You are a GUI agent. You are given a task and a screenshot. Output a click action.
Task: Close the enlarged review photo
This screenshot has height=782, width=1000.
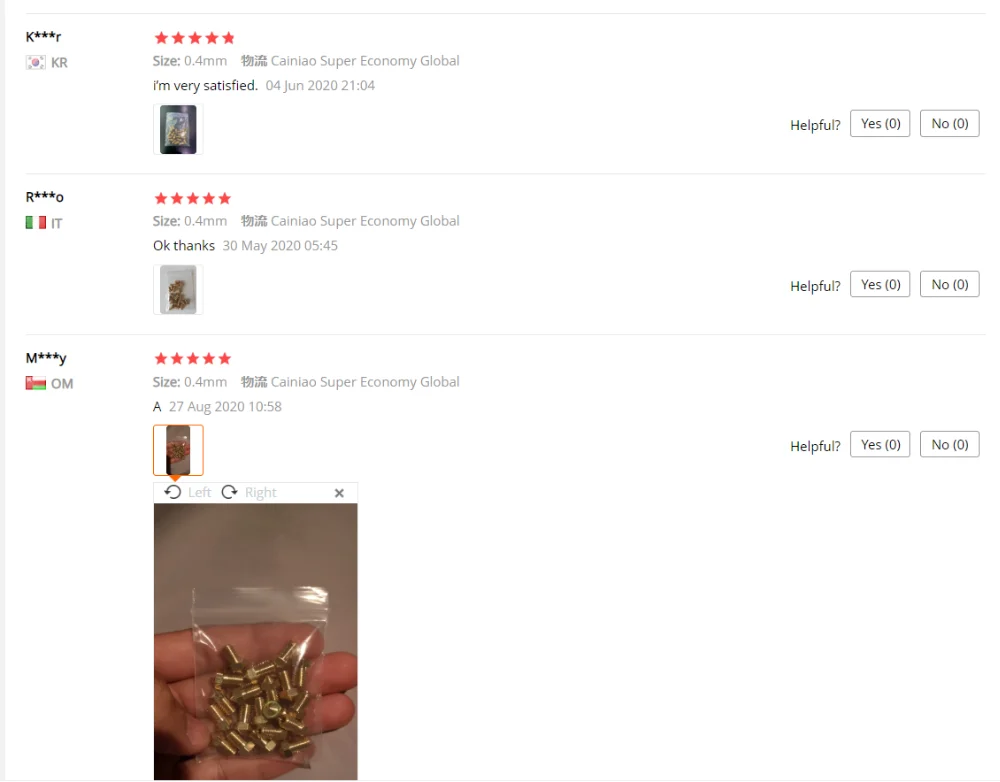339,492
